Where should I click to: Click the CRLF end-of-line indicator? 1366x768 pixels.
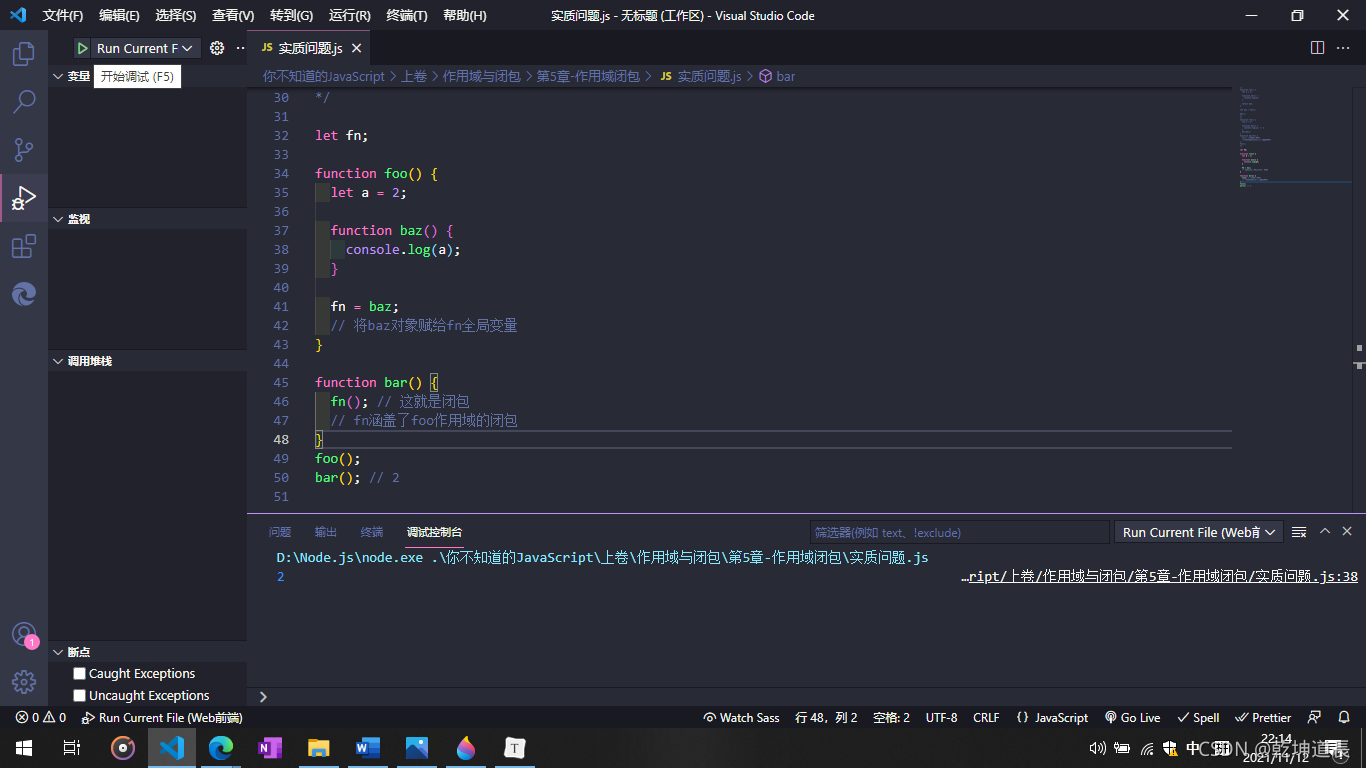pos(986,718)
